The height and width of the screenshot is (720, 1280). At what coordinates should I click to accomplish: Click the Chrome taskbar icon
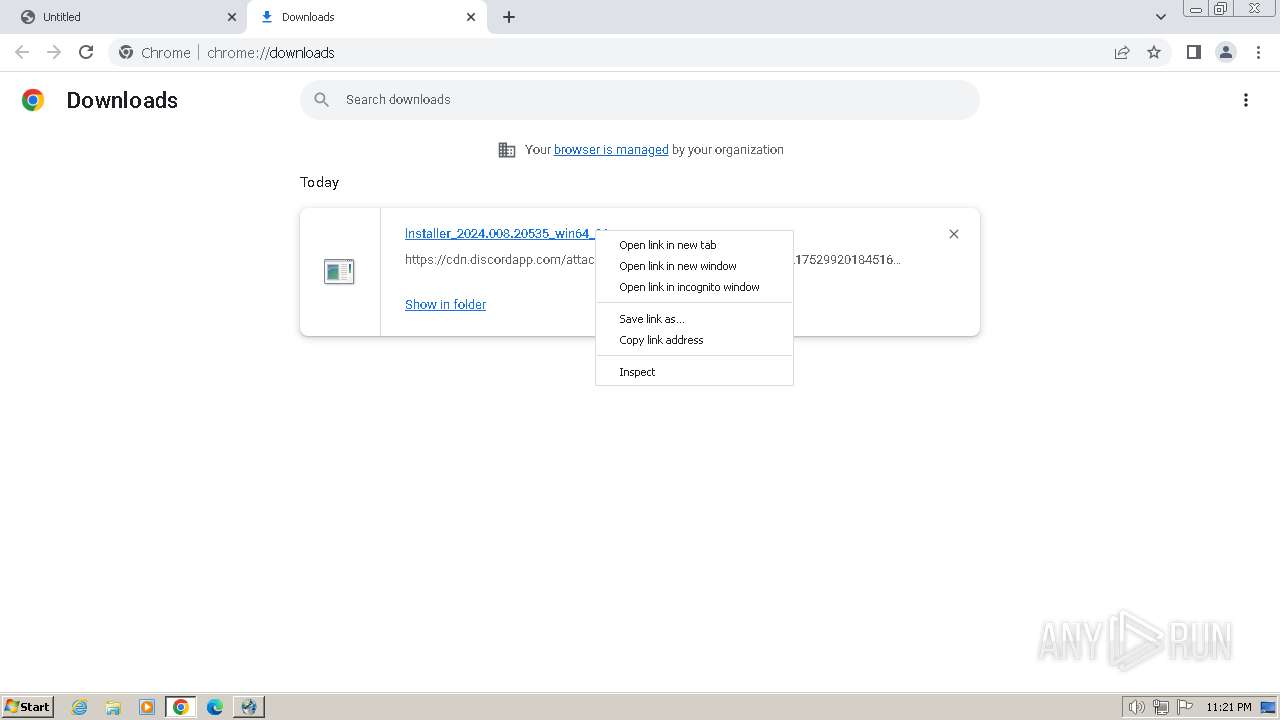180,707
